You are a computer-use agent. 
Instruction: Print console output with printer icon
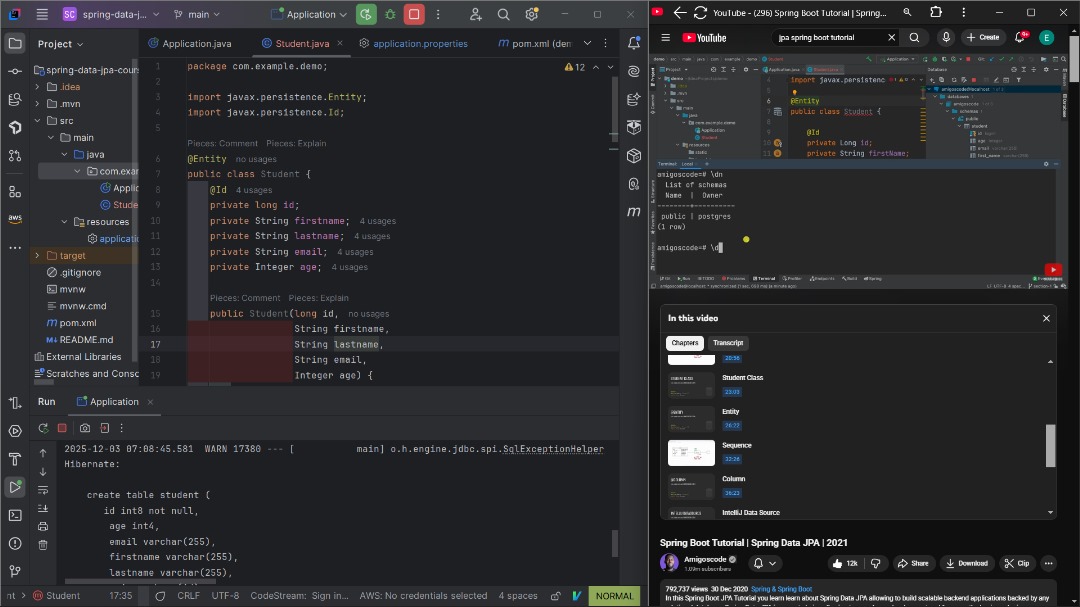(43, 526)
